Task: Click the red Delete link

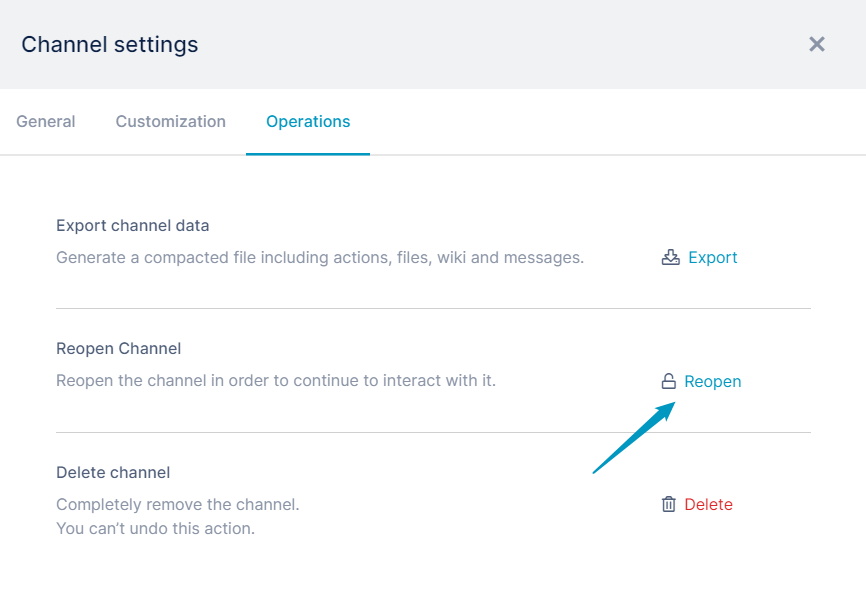Action: point(709,504)
